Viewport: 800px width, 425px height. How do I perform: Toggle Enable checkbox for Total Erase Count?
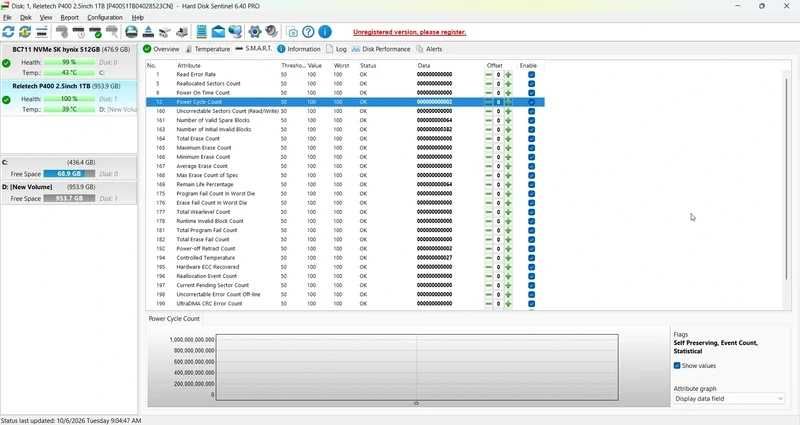[531, 139]
